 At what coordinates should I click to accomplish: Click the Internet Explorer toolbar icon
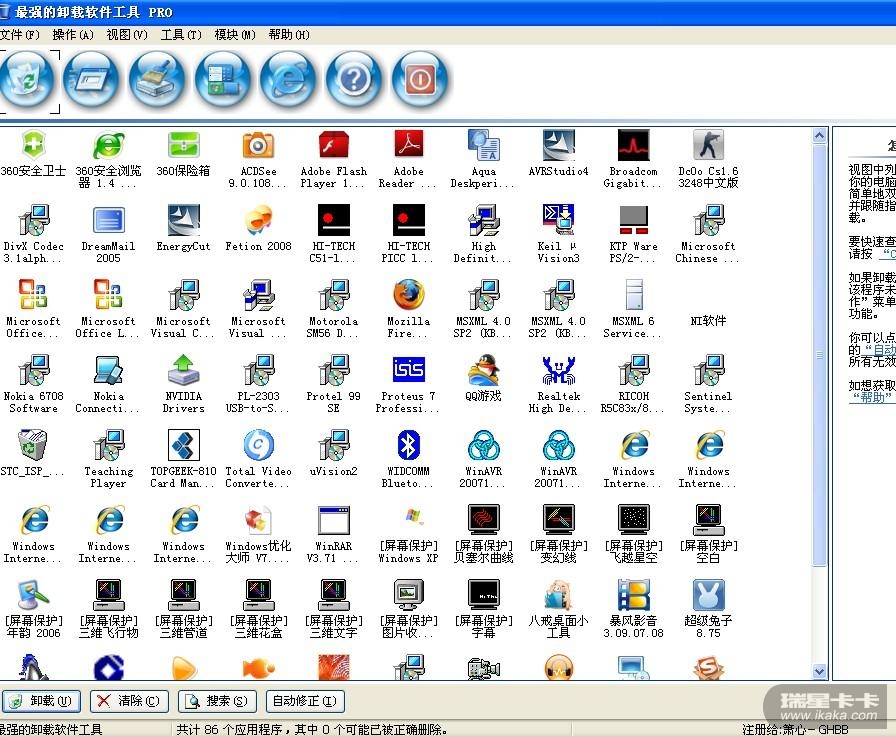(288, 79)
